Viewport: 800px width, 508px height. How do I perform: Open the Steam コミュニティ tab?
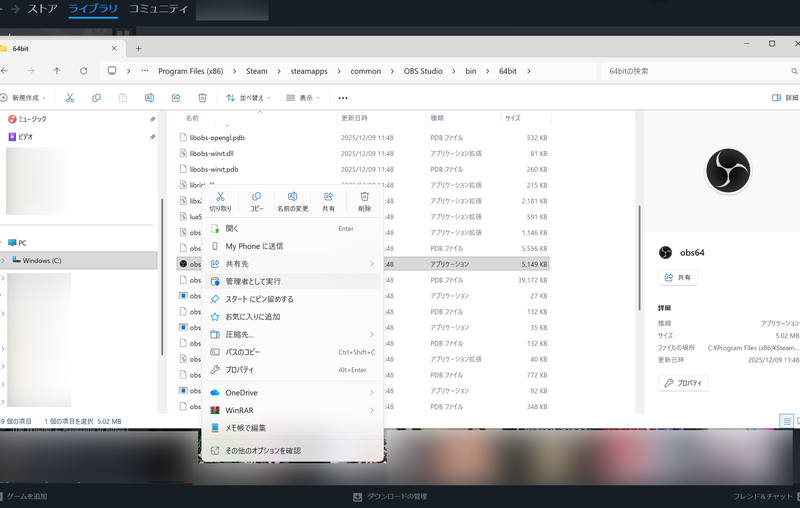coord(158,9)
